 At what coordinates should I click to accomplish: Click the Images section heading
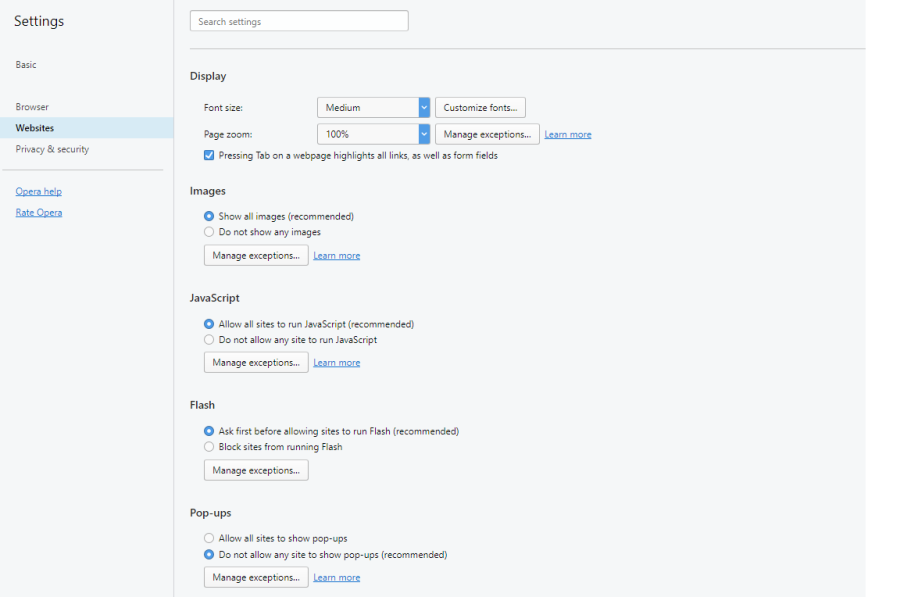[x=208, y=191]
